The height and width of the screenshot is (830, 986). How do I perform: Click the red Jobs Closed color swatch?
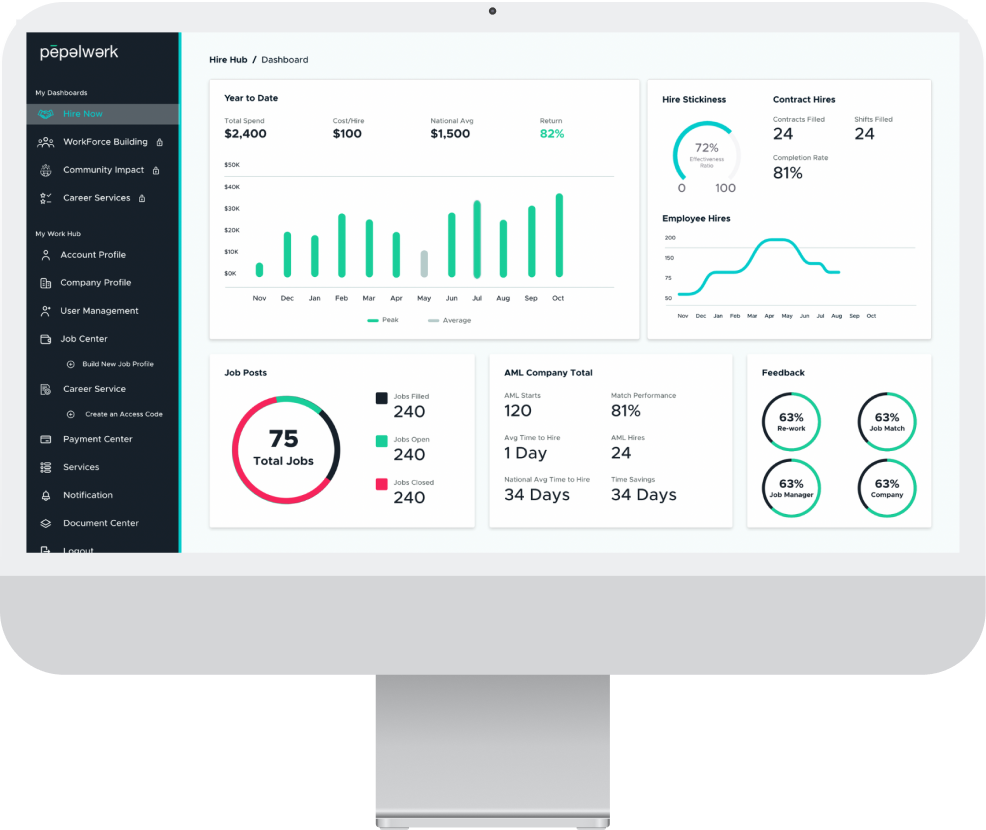click(381, 484)
